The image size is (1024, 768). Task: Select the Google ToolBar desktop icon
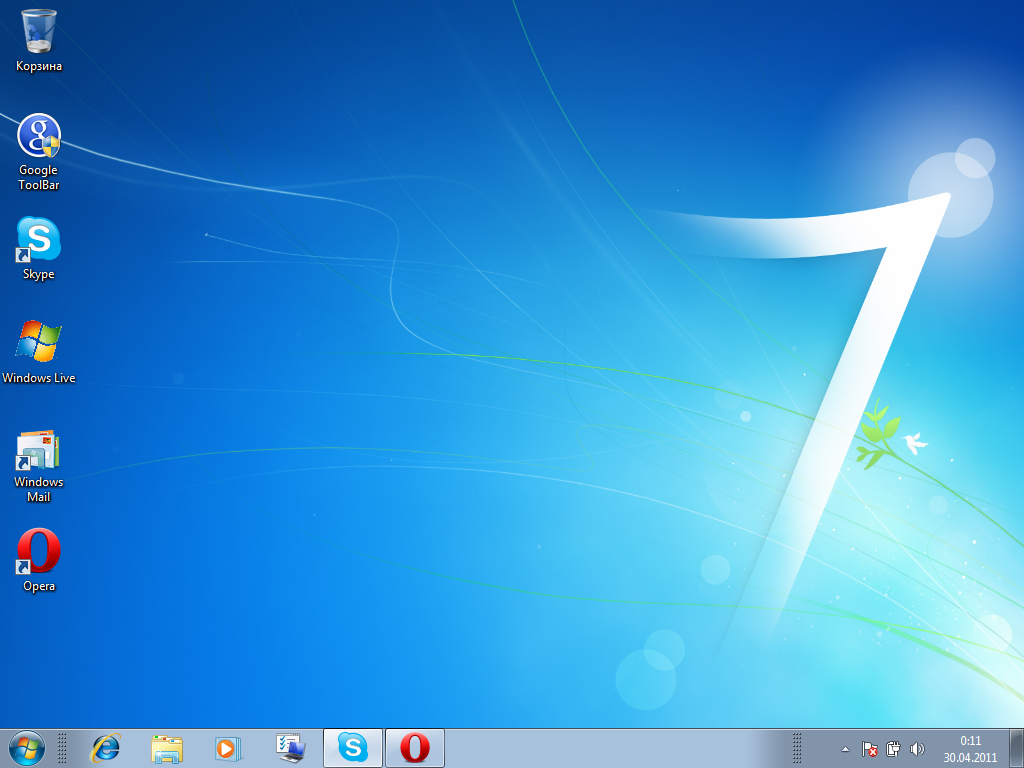pos(39,137)
